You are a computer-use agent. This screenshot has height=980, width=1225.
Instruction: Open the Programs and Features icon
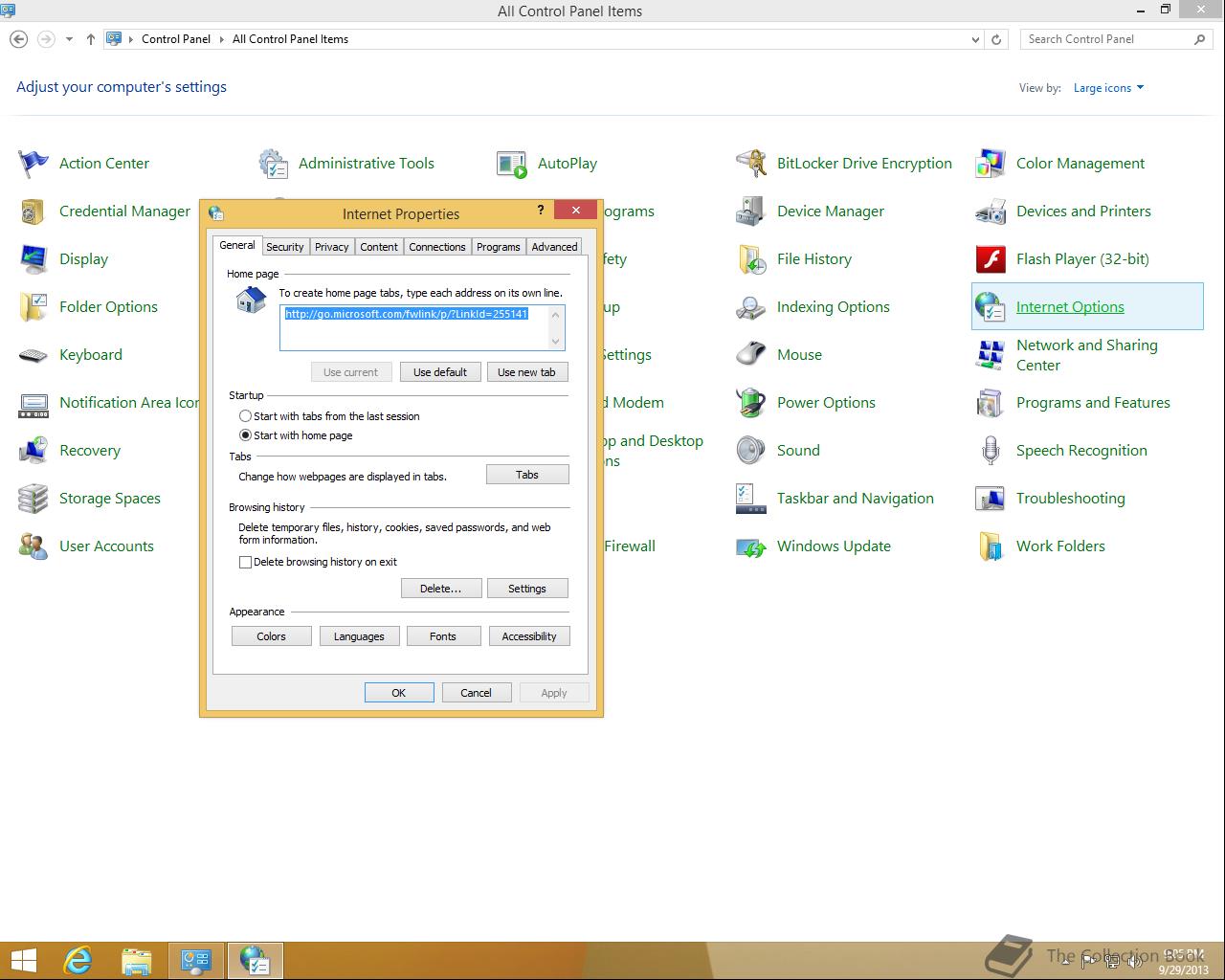[991, 403]
